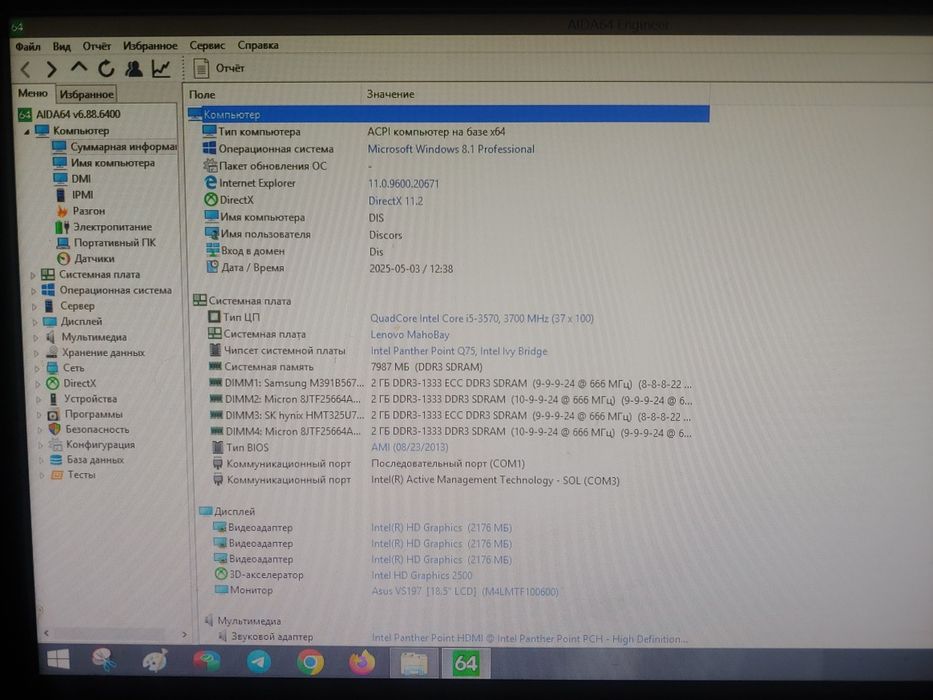
Task: Click the Дата / Время row icon
Action: [212, 267]
